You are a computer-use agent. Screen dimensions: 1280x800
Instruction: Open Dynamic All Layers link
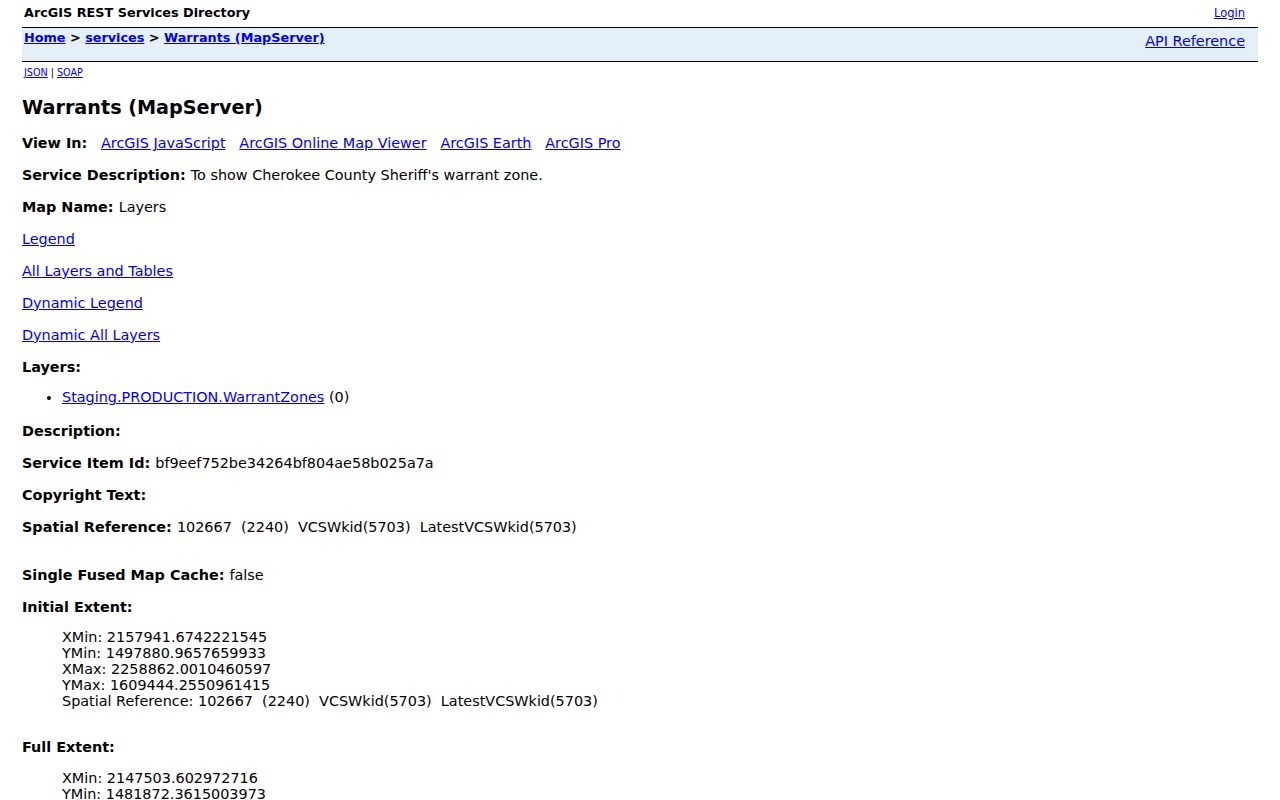pos(91,335)
